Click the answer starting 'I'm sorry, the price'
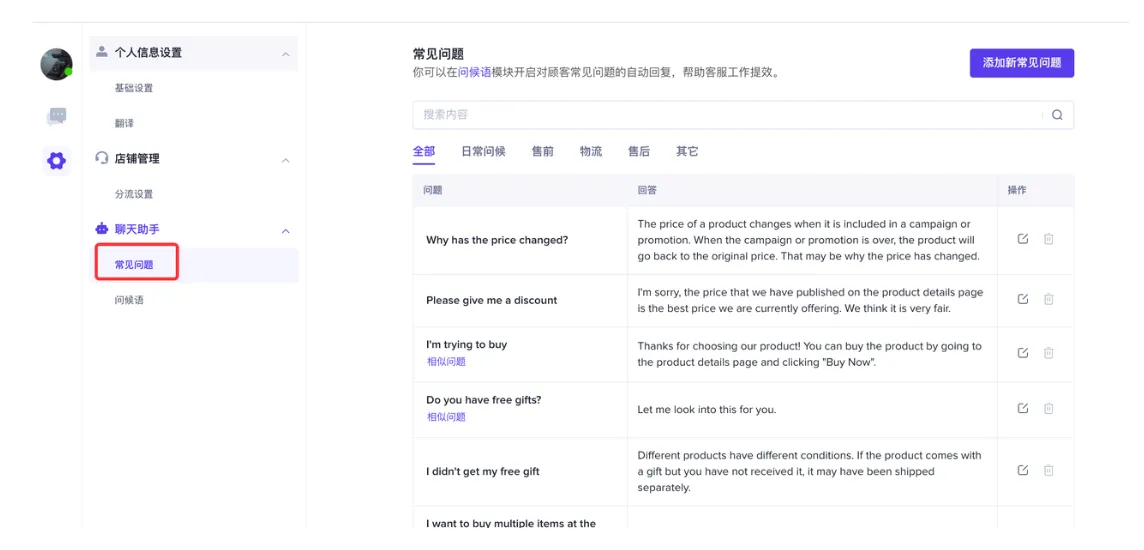 pos(811,300)
